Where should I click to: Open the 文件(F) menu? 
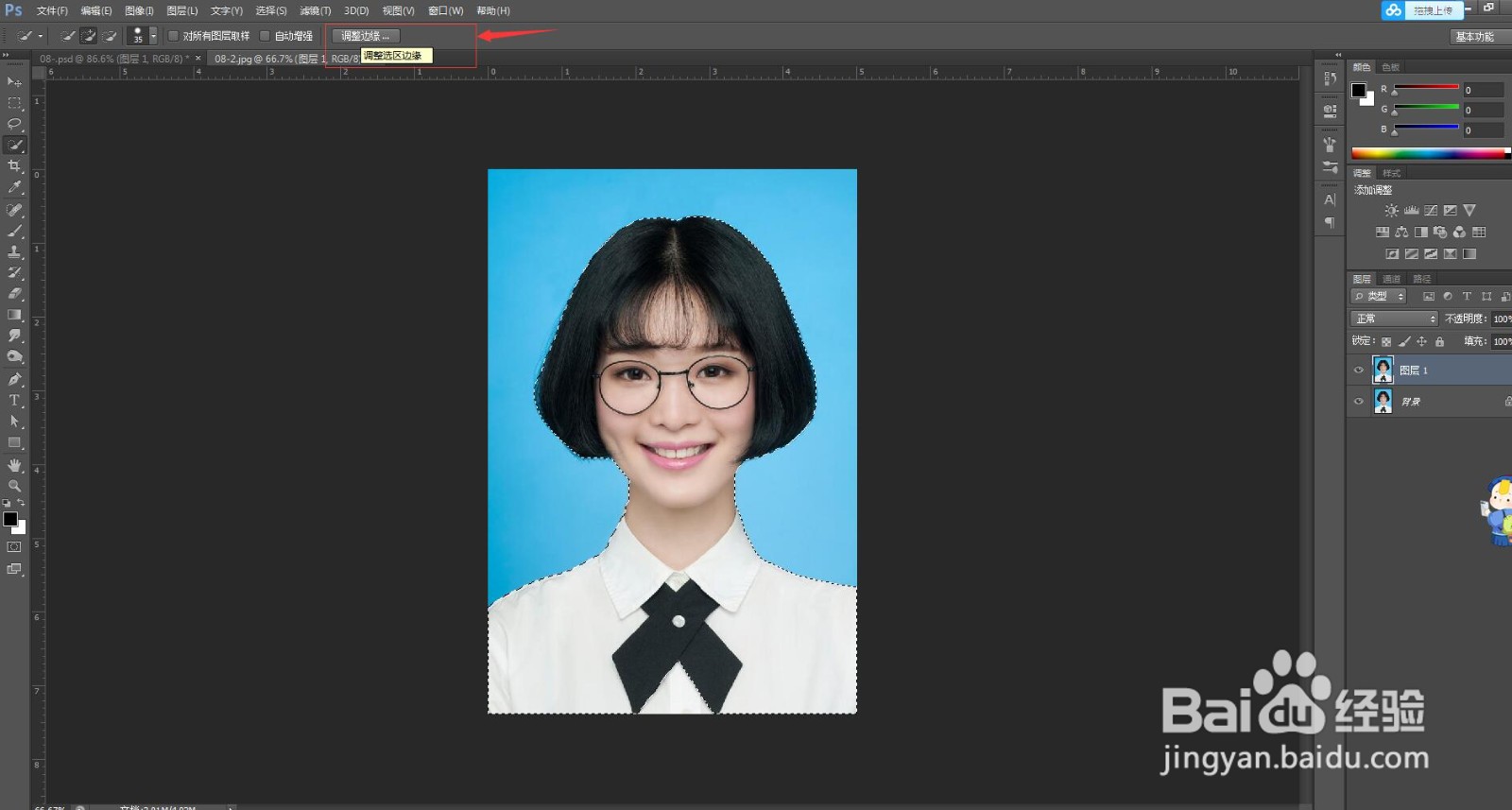[x=52, y=11]
